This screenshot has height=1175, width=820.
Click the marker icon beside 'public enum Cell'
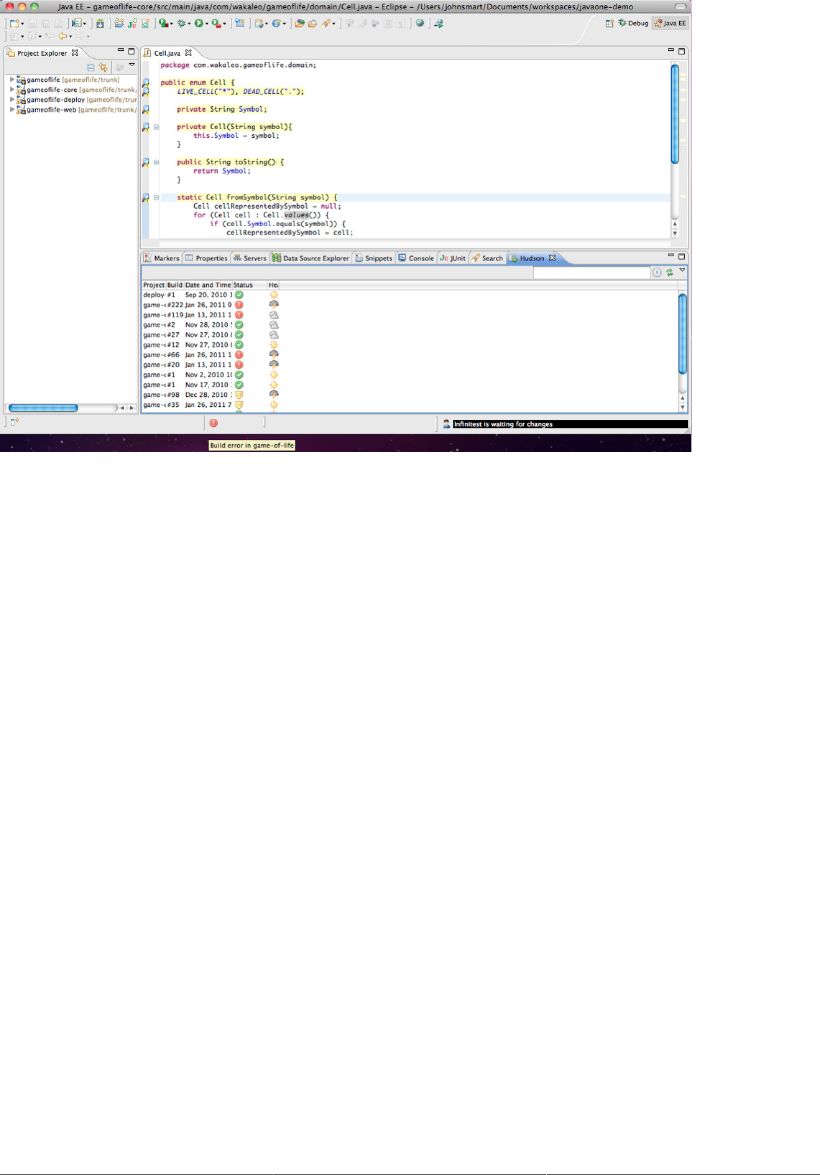(145, 82)
